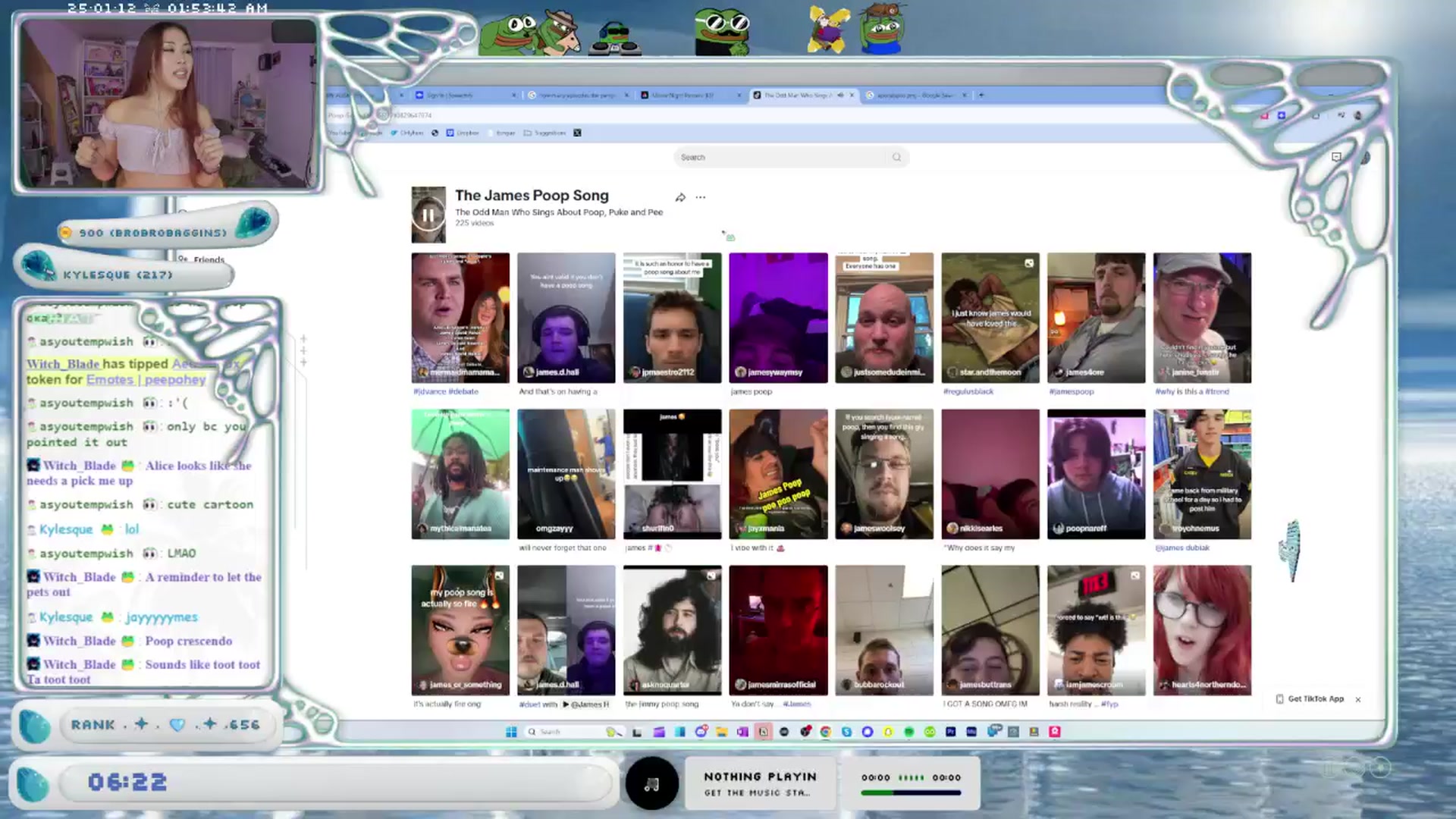This screenshot has width=1456, height=819.
Task: Open the omgzayyy video thumbnail
Action: coord(566,474)
